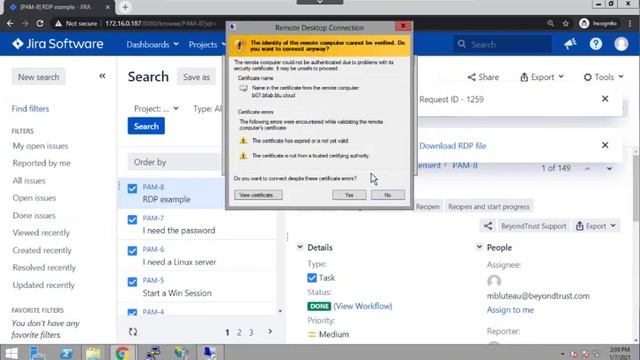Viewport: 640px width, 360px height.
Task: Open the issue Export dropdown near BeyondTrust Support
Action: [x=596, y=226]
